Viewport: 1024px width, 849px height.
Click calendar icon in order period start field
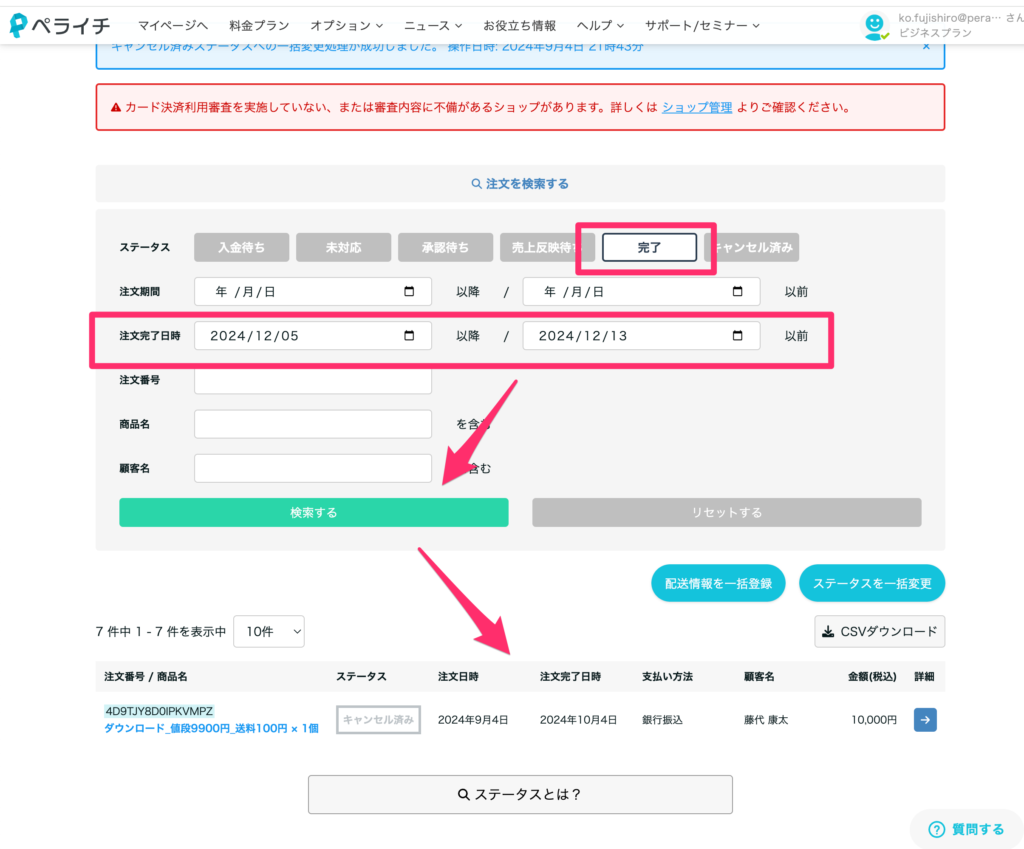[x=409, y=292]
